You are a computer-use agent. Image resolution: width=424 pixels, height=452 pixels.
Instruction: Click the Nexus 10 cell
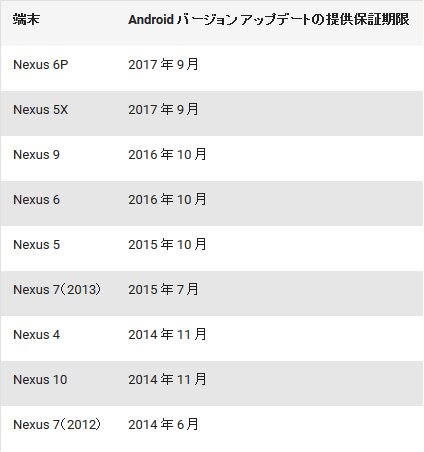pos(40,380)
